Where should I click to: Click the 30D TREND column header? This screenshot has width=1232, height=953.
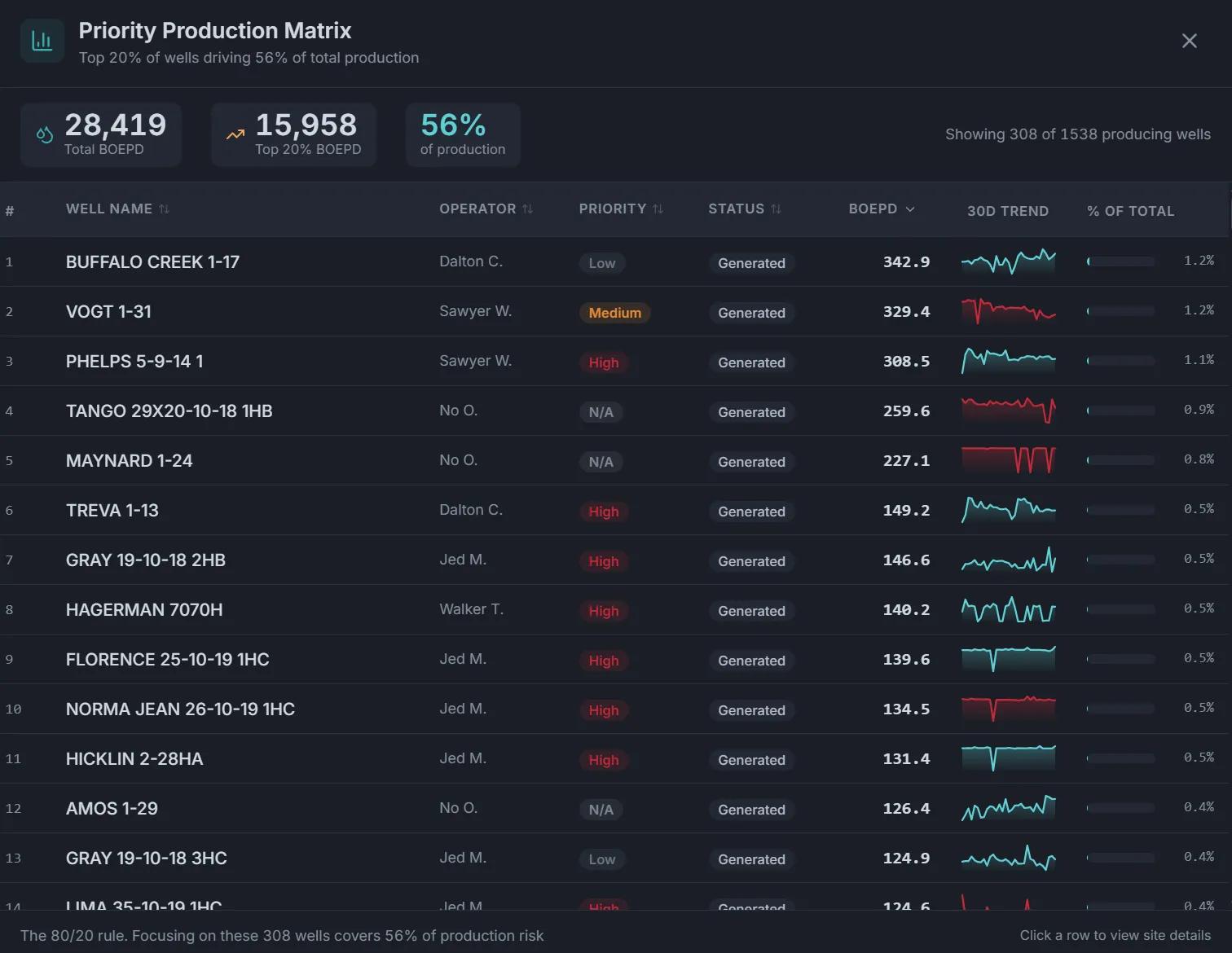[1008, 211]
